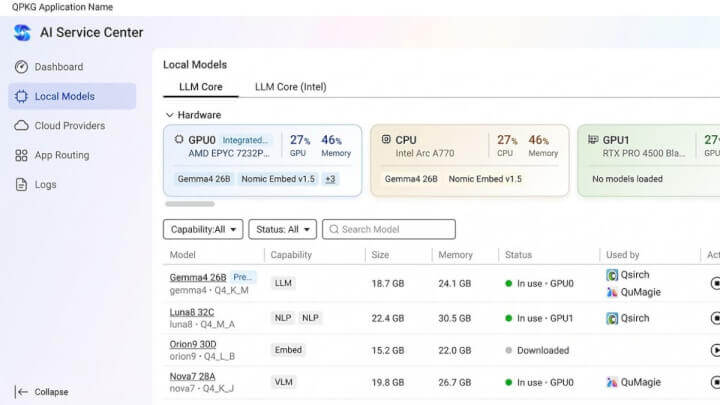Click the Gemma4 26B chip on GPU0 card

(x=204, y=179)
